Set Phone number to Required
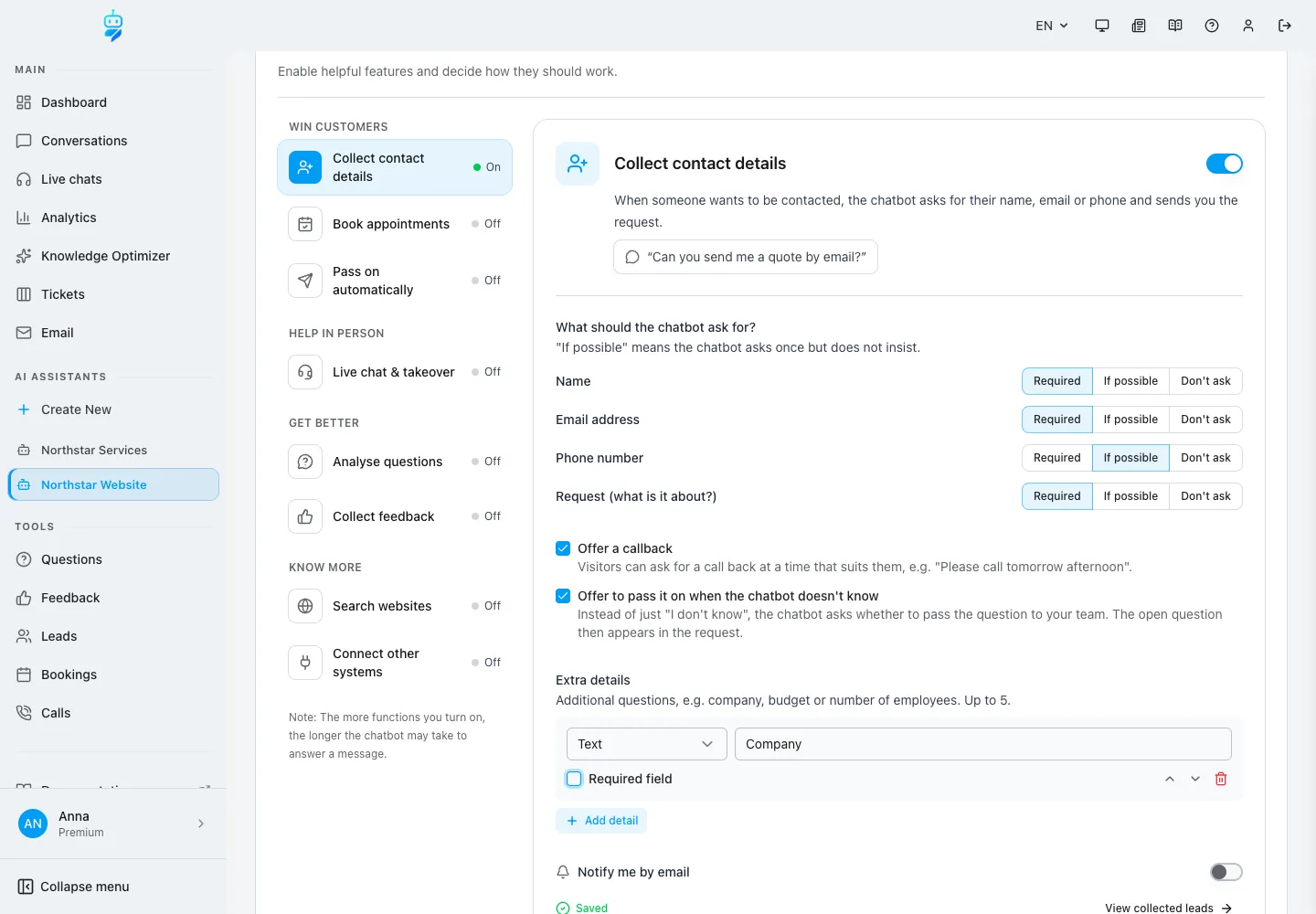Viewport: 1316px width, 914px height. [x=1057, y=458]
